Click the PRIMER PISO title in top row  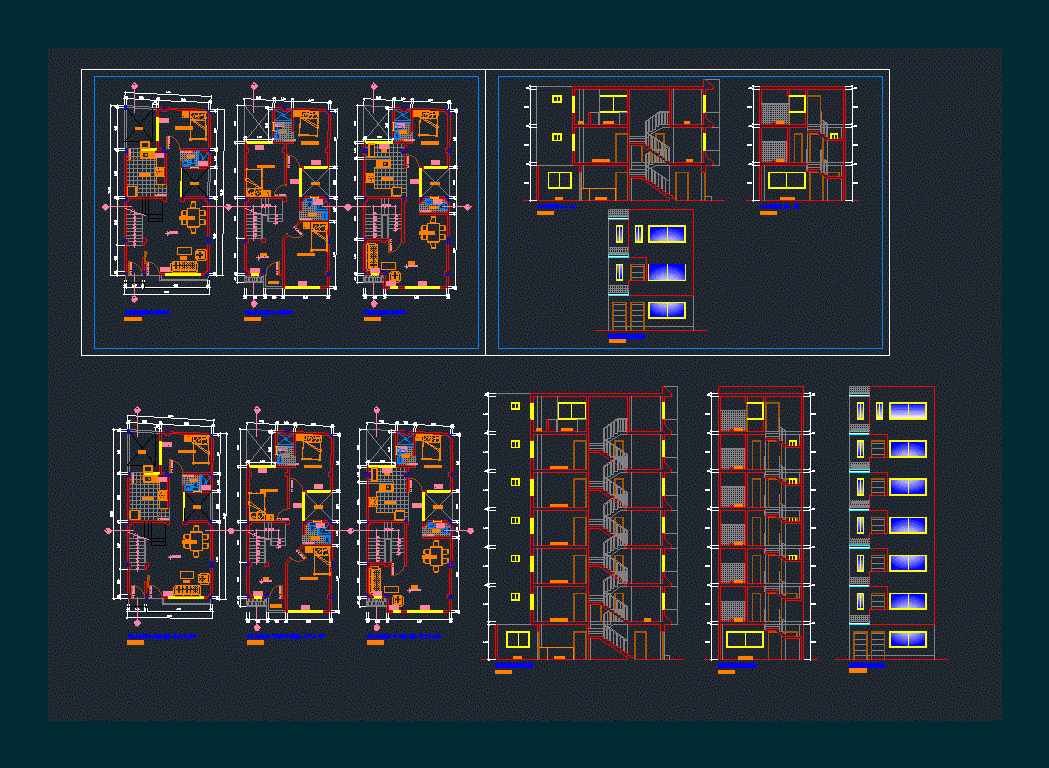147,312
